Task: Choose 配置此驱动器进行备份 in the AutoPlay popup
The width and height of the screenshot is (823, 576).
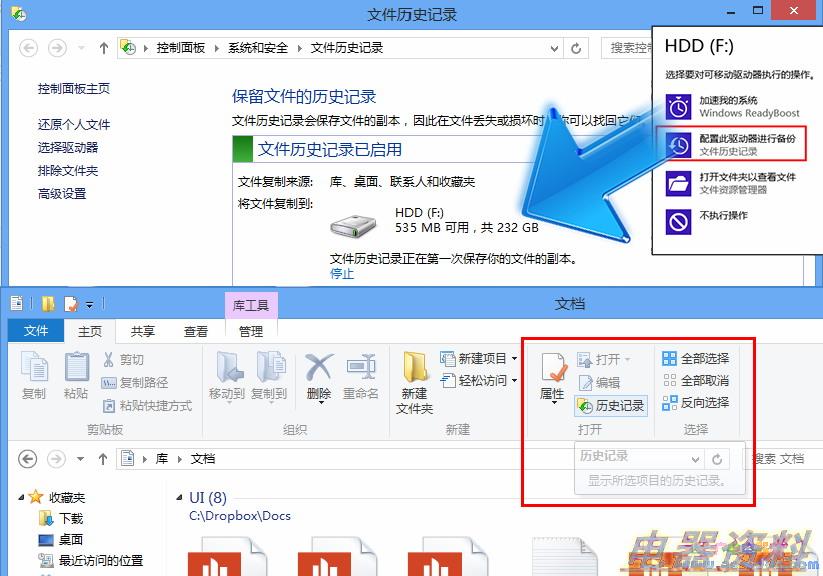Action: (735, 145)
